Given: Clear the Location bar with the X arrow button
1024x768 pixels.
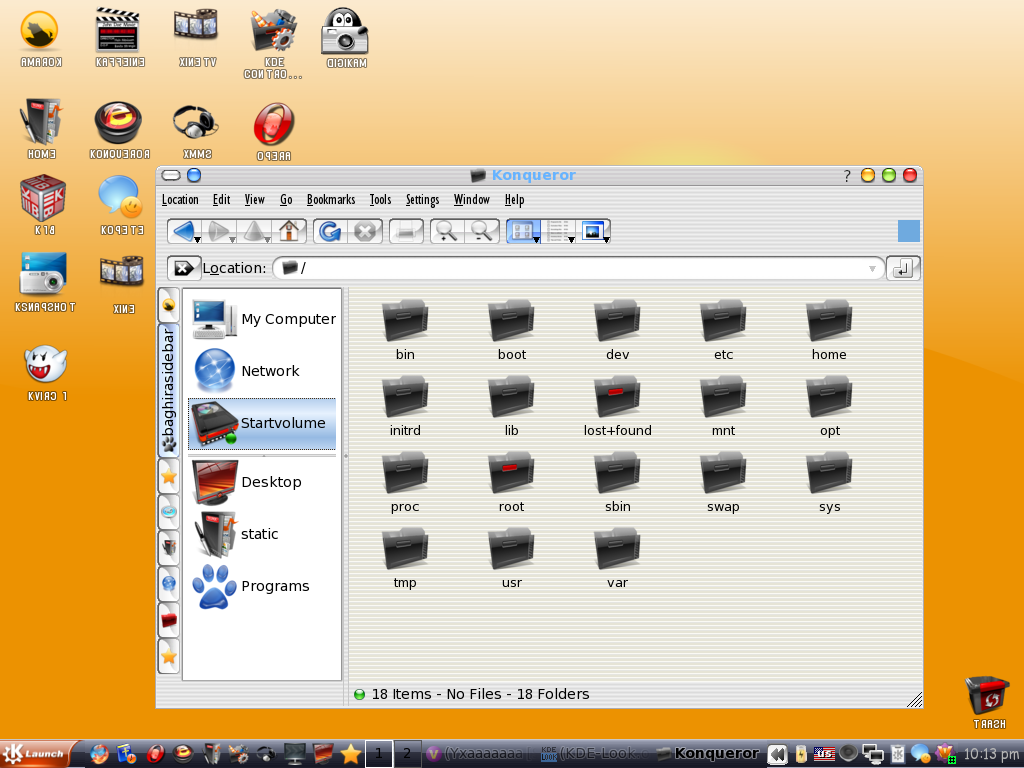Looking at the screenshot, I should 184,268.
